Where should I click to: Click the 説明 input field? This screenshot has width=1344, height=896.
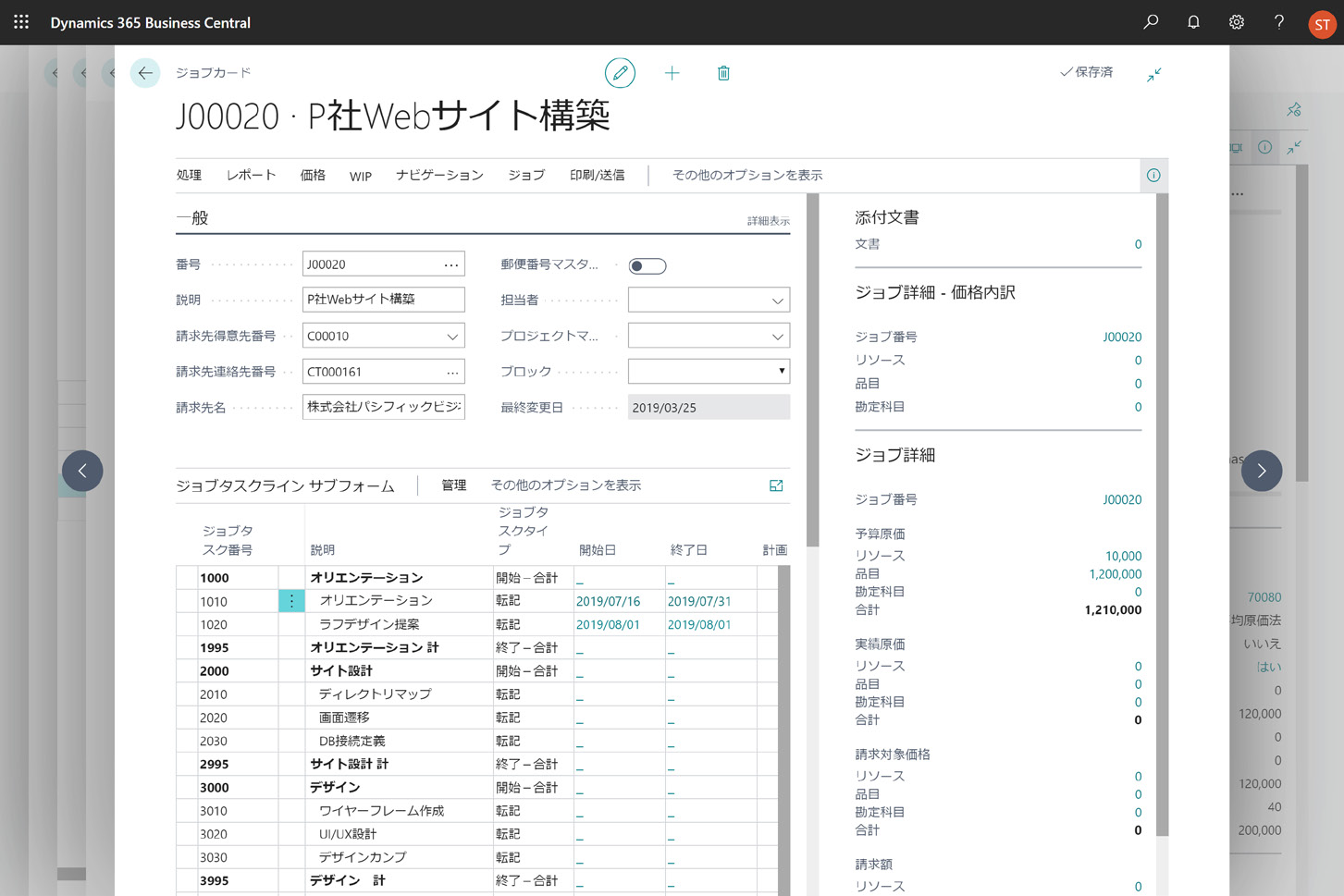[x=383, y=300]
